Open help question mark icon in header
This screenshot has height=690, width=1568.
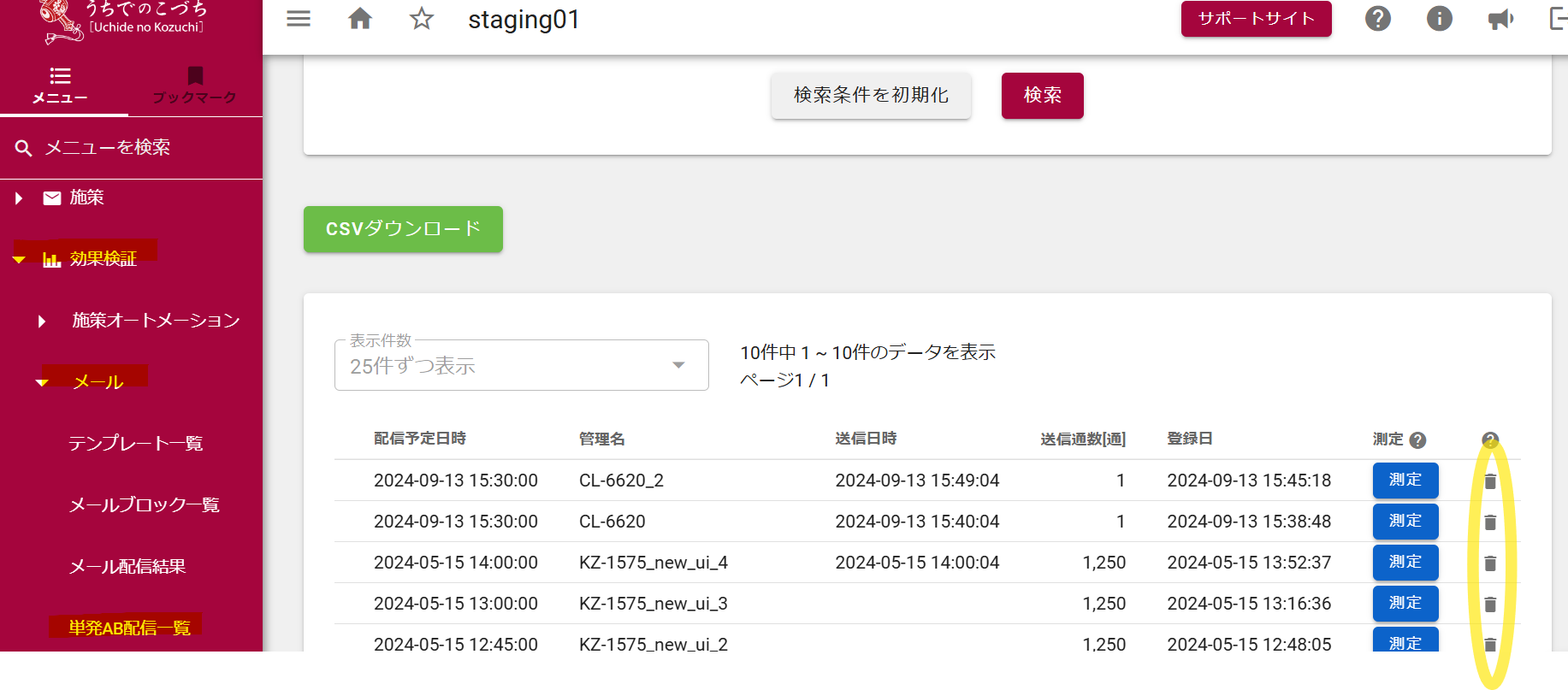click(1377, 19)
